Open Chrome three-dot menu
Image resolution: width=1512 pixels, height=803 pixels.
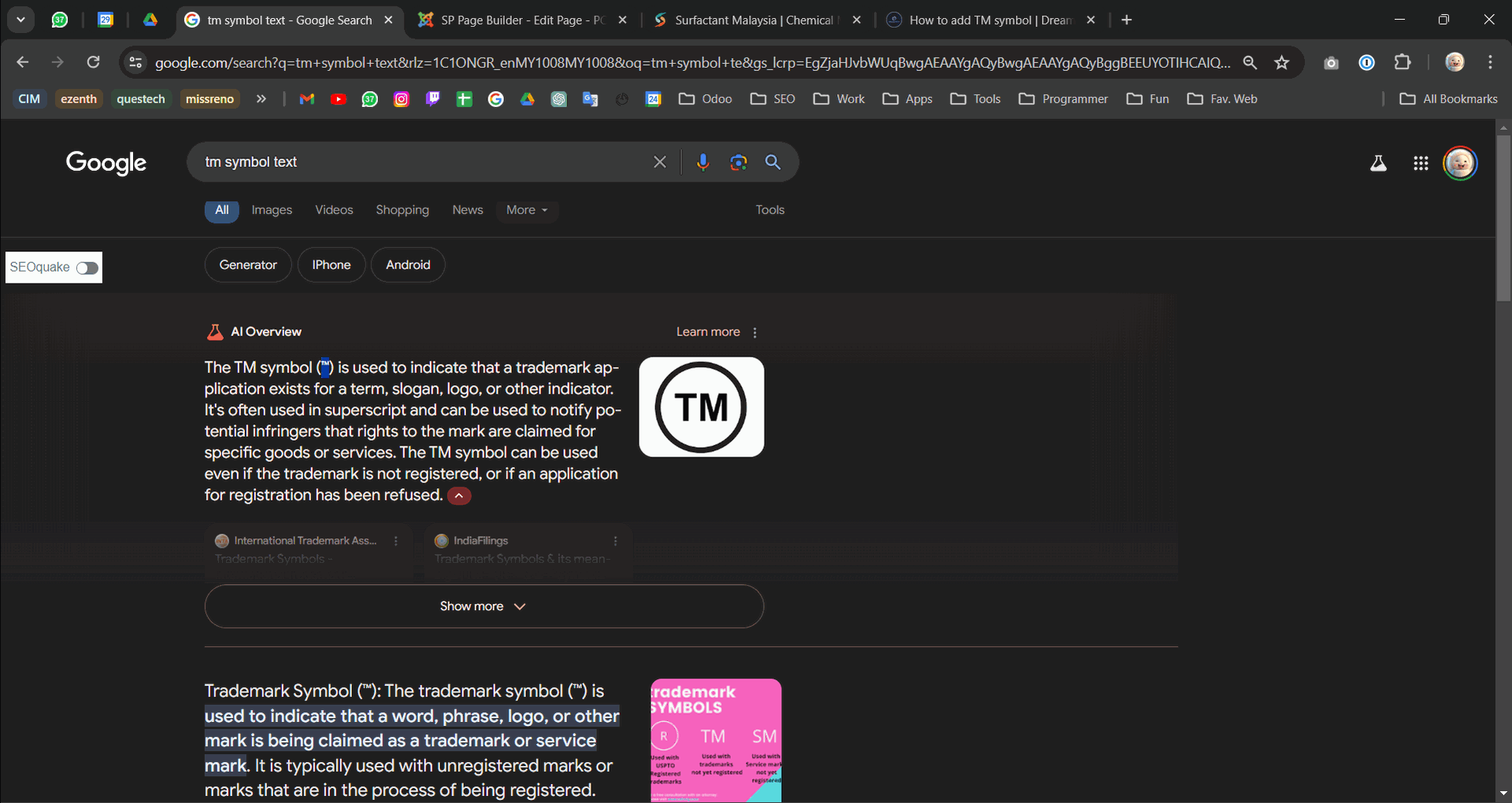click(x=1490, y=62)
